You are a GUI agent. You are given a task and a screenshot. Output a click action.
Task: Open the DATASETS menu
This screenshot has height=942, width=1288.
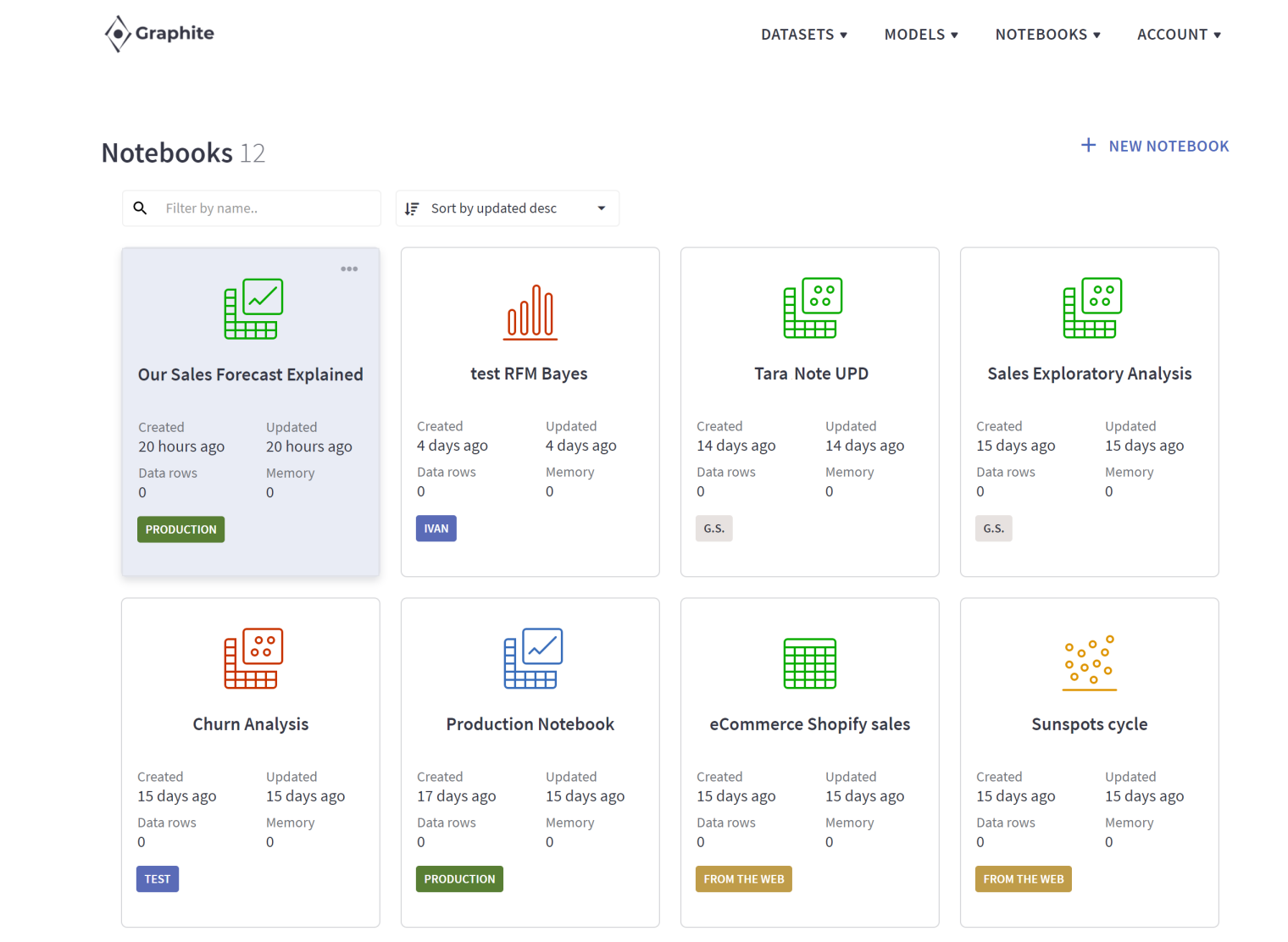click(x=803, y=34)
